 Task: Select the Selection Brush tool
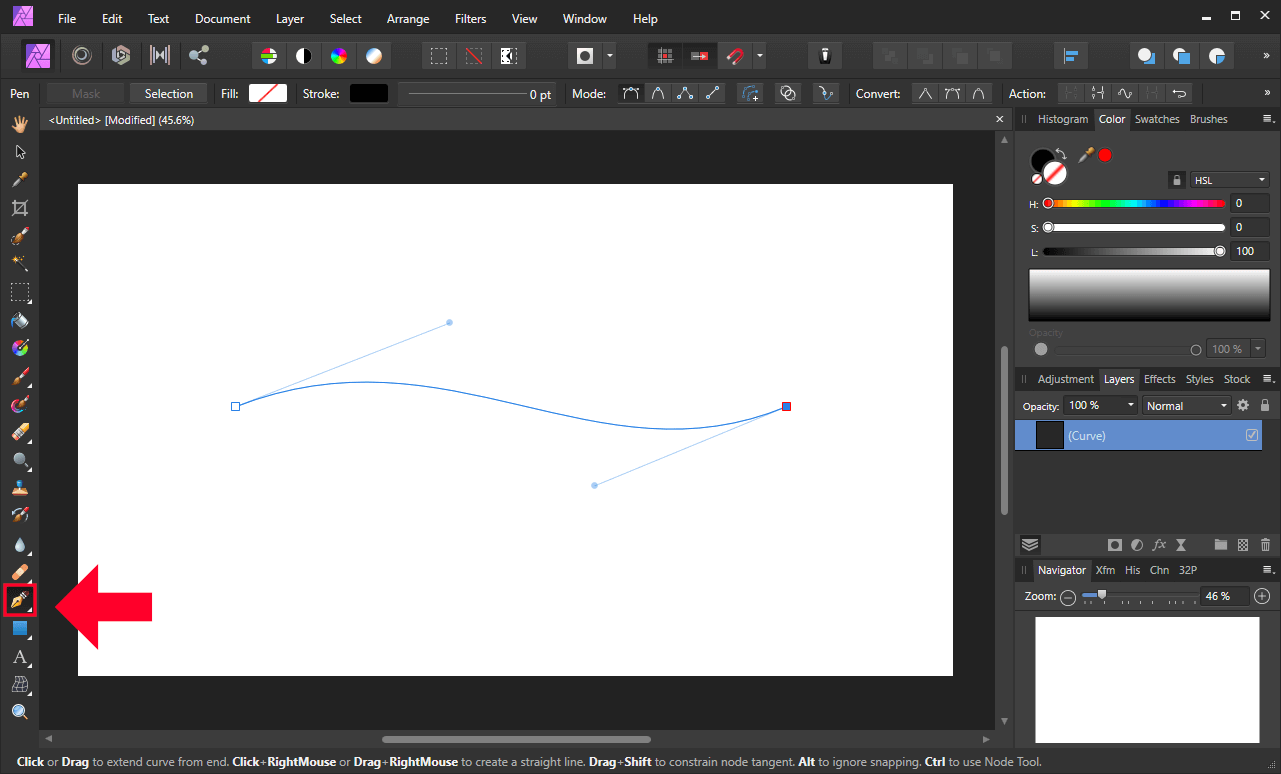(19, 237)
